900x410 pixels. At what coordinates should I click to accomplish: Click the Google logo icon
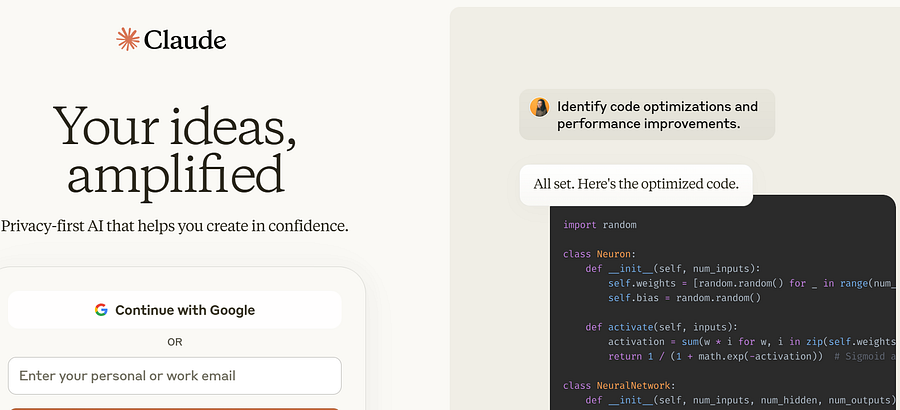(x=101, y=310)
